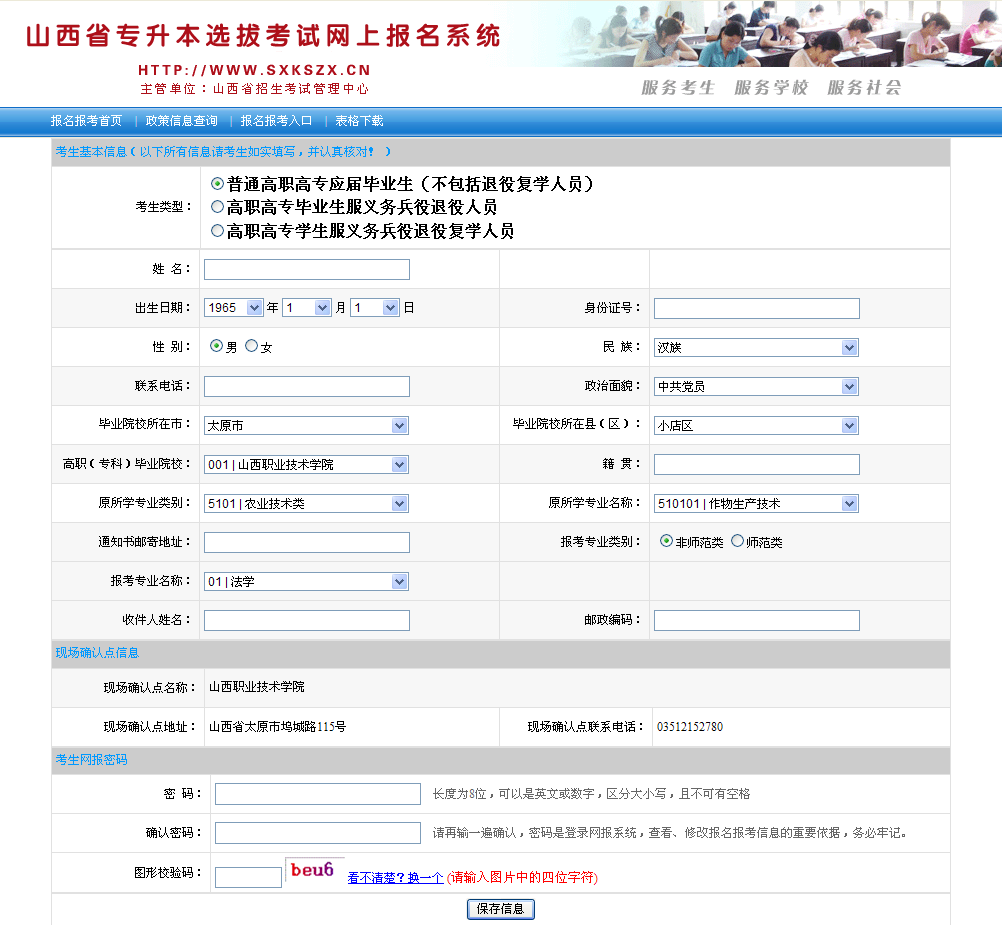Screen dimensions: 1002x925
Task: Click the 密码 password input field
Action: point(317,794)
